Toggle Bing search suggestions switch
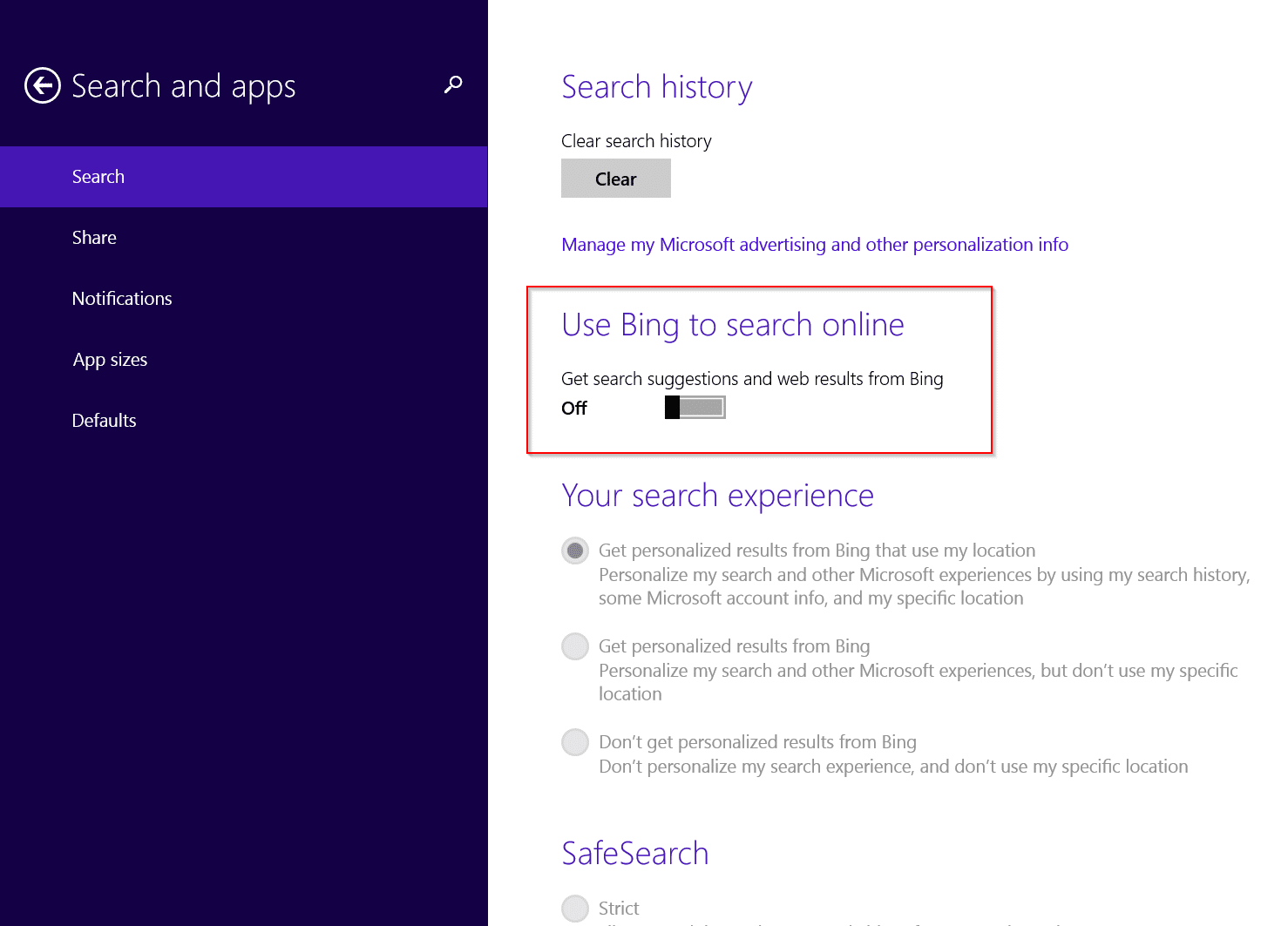Image resolution: width=1288 pixels, height=926 pixels. point(695,408)
